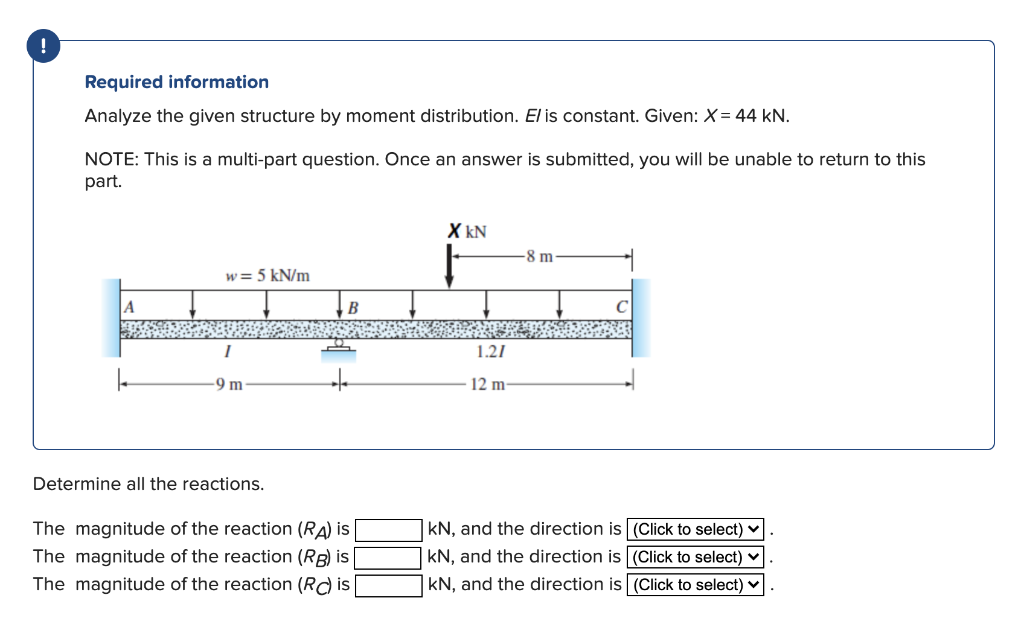Click the 9 m dimension line
The height and width of the screenshot is (624, 1024).
click(x=228, y=381)
